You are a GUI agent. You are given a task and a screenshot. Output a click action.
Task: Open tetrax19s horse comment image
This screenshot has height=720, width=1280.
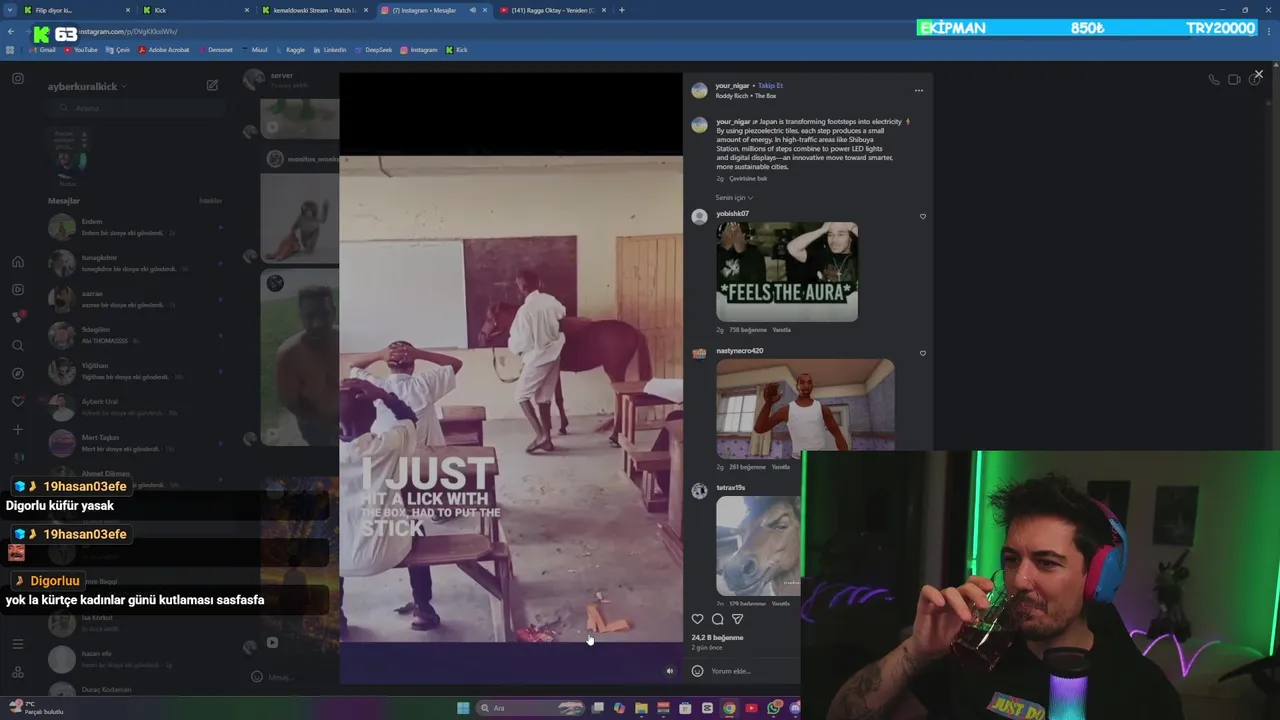(758, 546)
